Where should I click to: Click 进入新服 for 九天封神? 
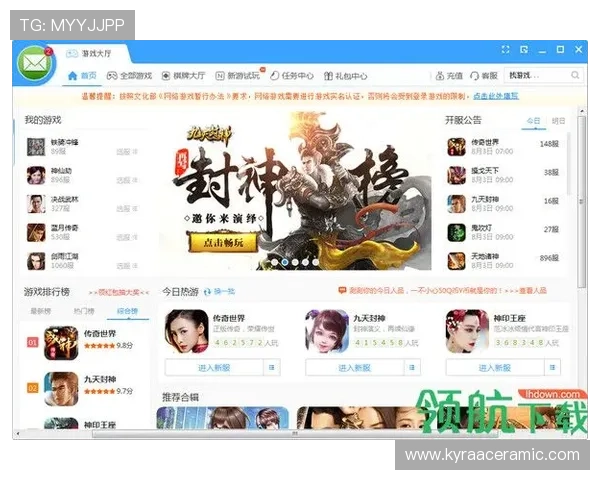[354, 367]
